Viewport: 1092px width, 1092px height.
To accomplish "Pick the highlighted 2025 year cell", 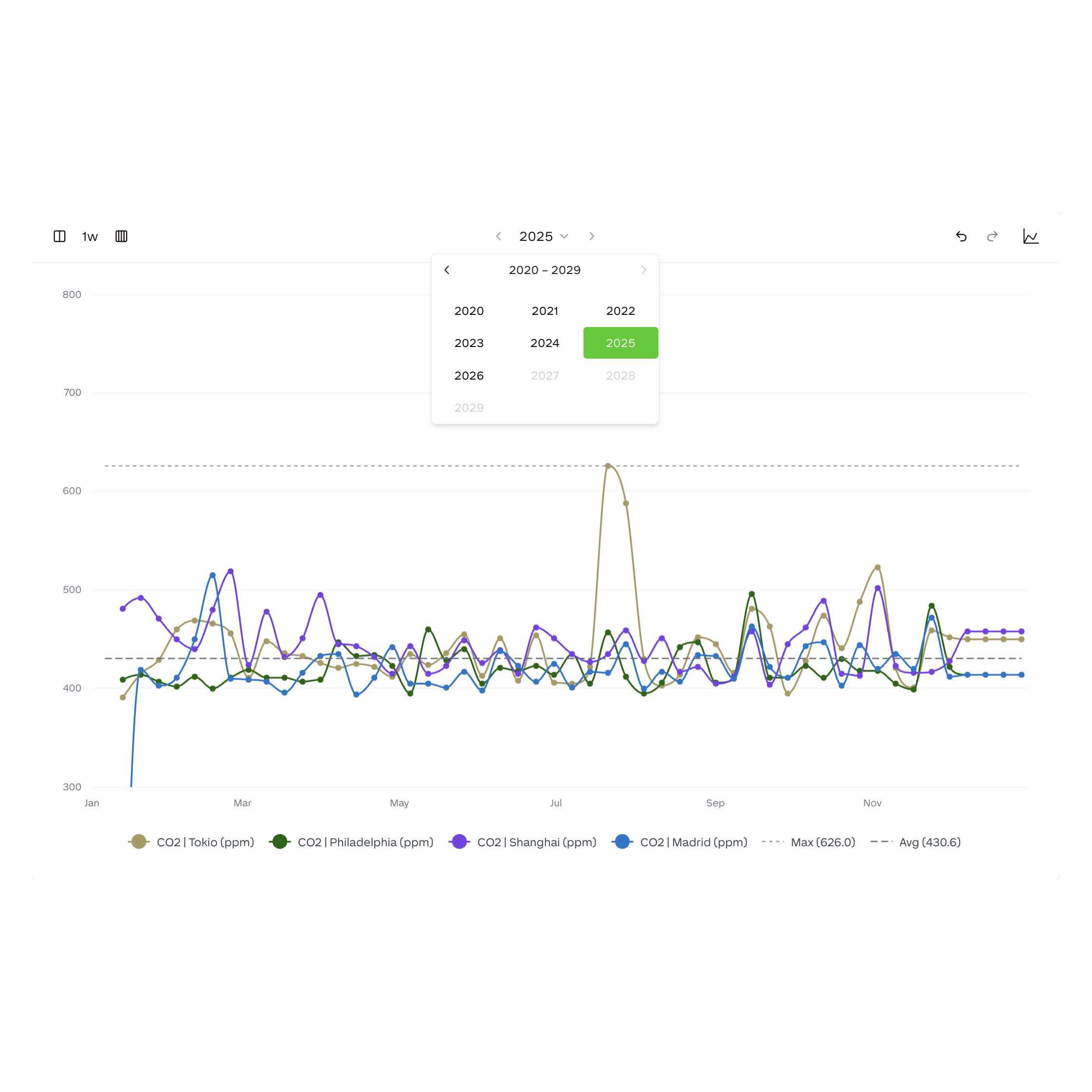I will [x=620, y=343].
